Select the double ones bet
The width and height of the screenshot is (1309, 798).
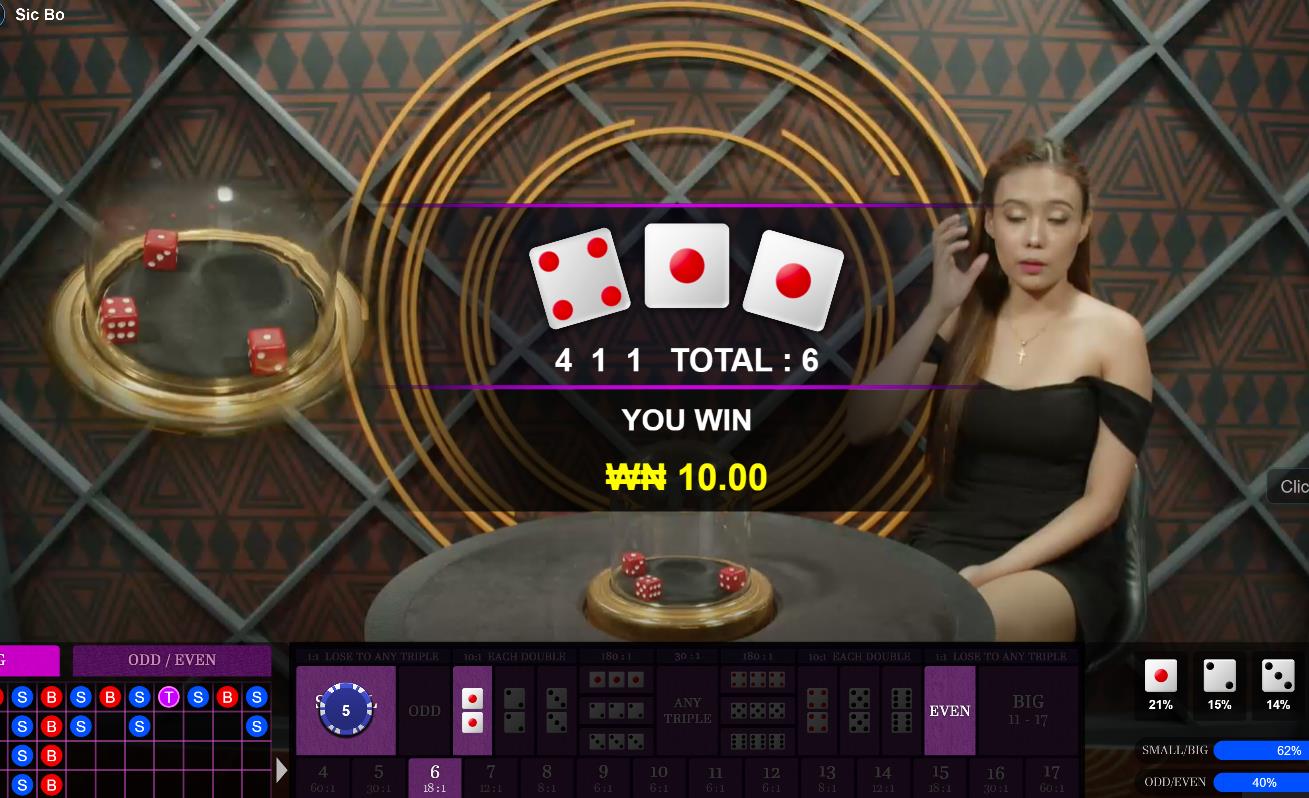472,710
